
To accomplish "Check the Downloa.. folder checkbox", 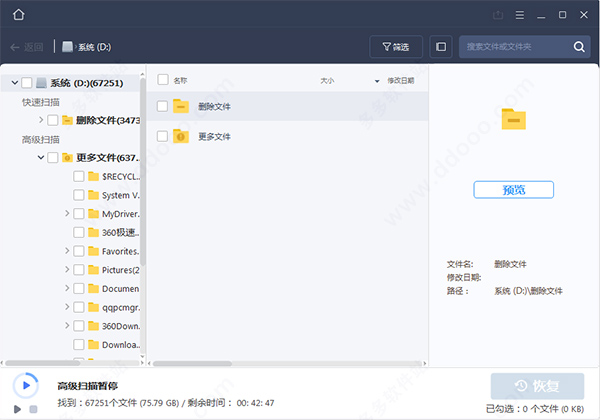I will pyautogui.click(x=79, y=344).
